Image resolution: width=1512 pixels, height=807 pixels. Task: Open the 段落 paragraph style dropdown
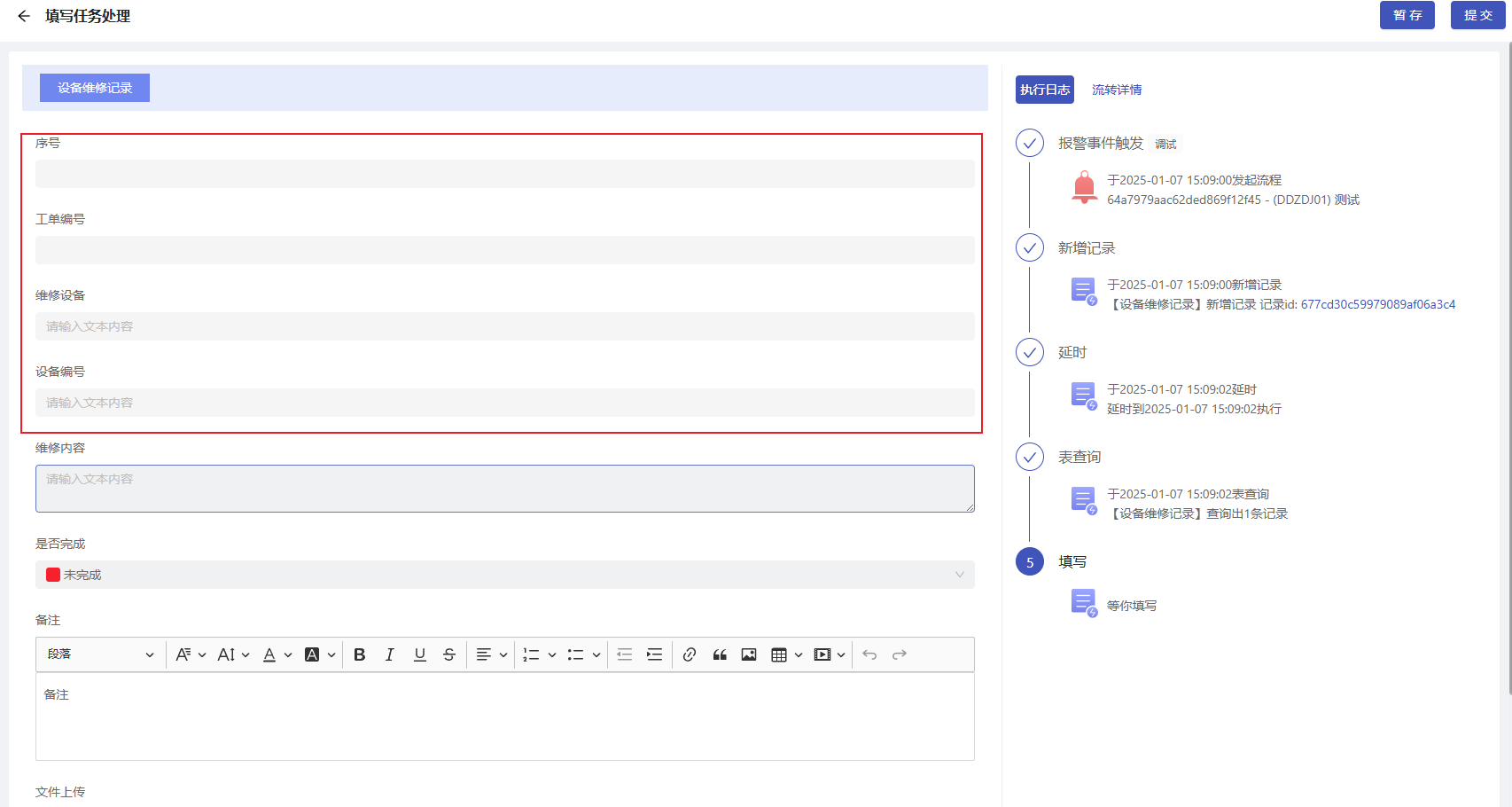click(x=101, y=654)
